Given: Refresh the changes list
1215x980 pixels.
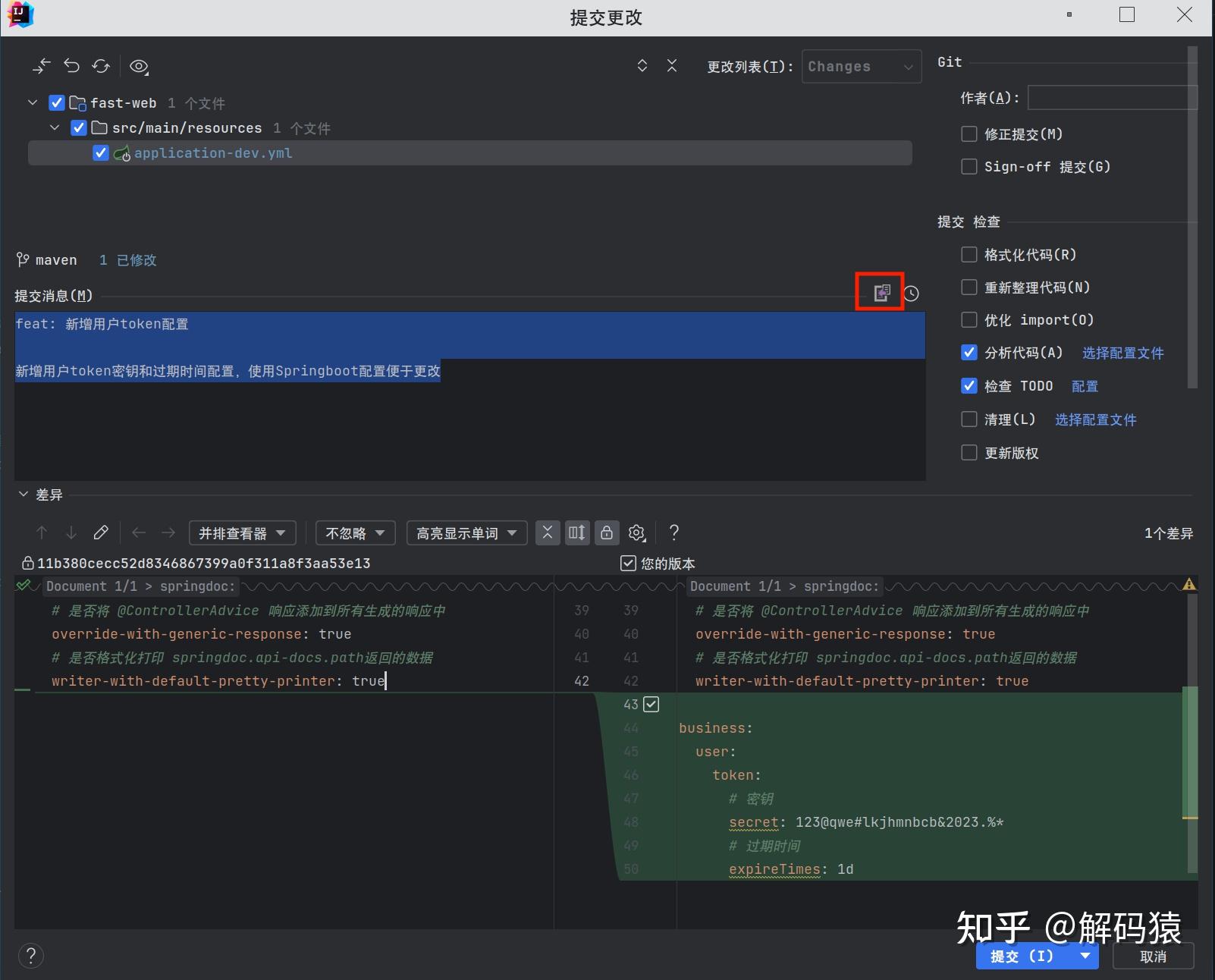Looking at the screenshot, I should click(x=101, y=66).
